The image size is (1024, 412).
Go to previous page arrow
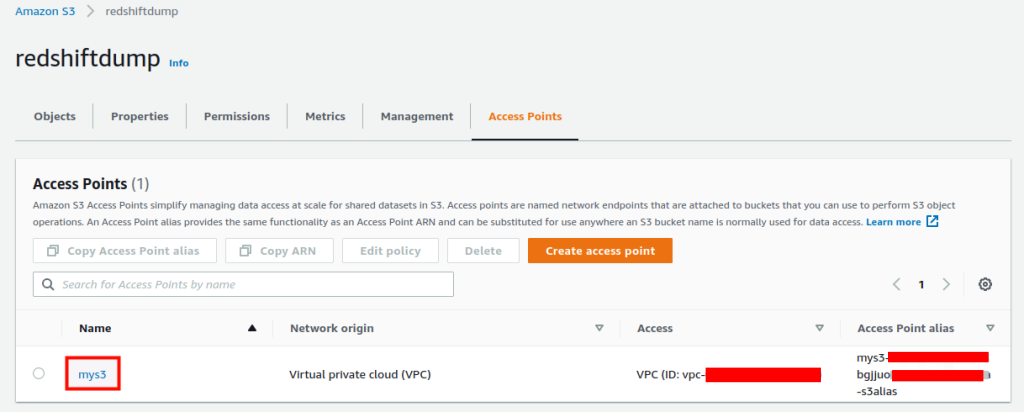pyautogui.click(x=897, y=285)
